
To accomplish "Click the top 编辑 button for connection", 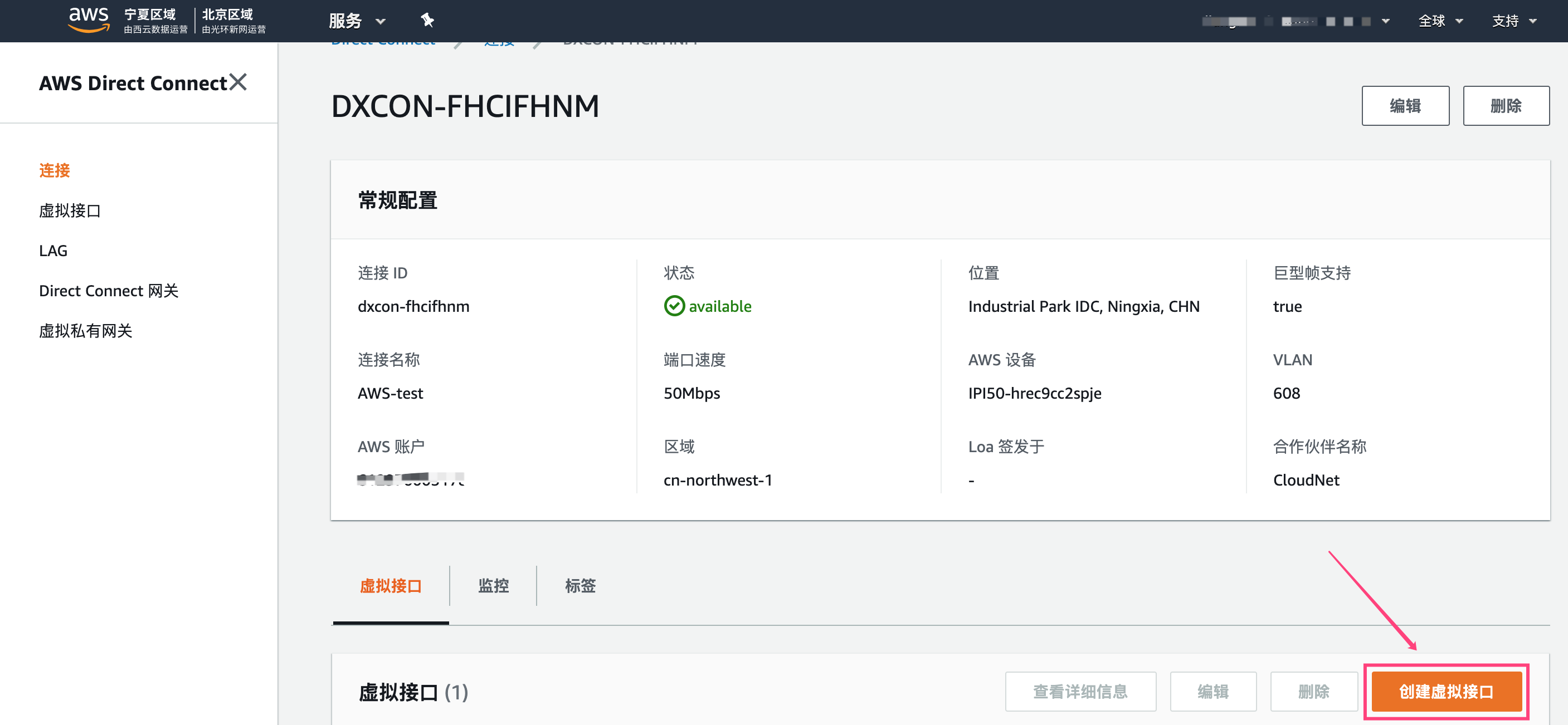I will tap(1405, 106).
